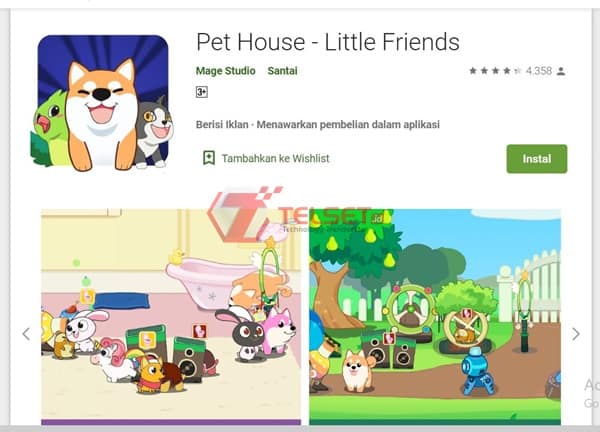Click the Pet House - Little Friends title
The width and height of the screenshot is (600, 432).
(328, 42)
